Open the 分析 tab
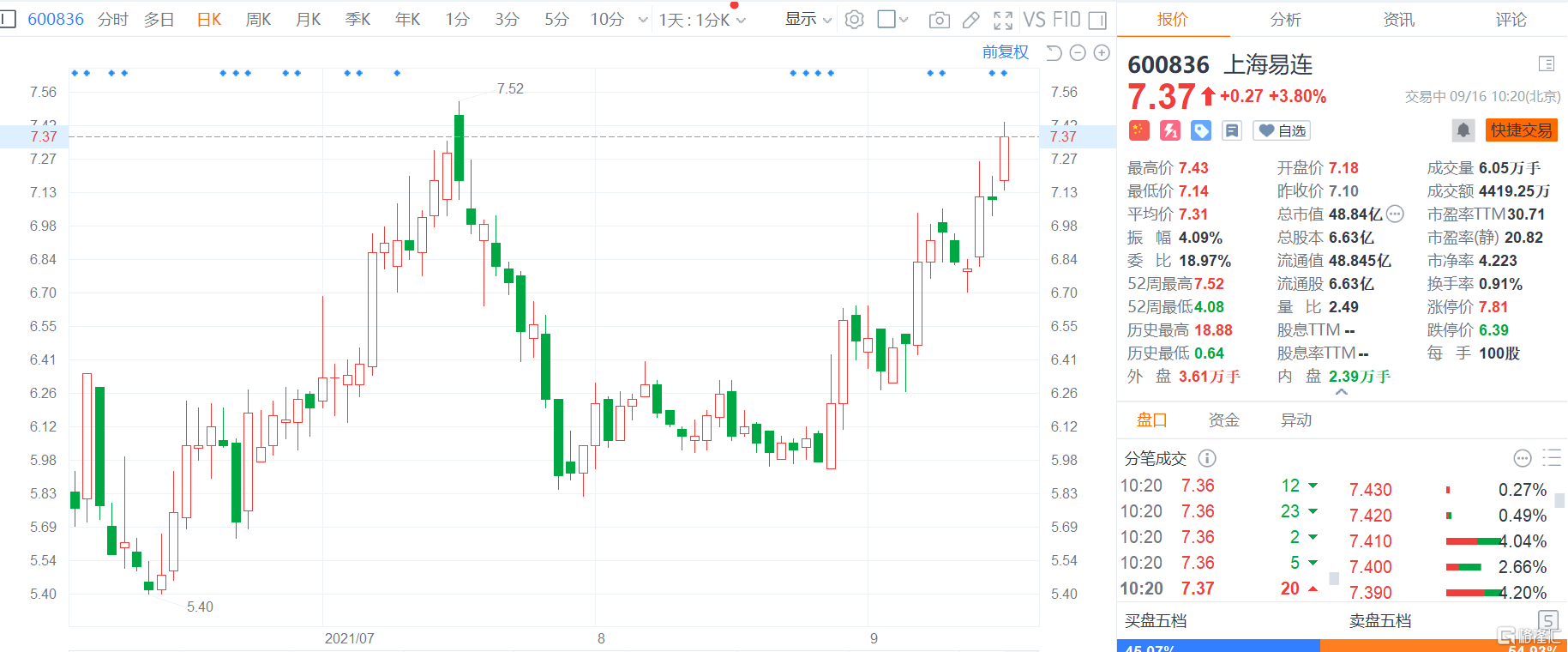This screenshot has height=652, width=1568. click(1286, 19)
